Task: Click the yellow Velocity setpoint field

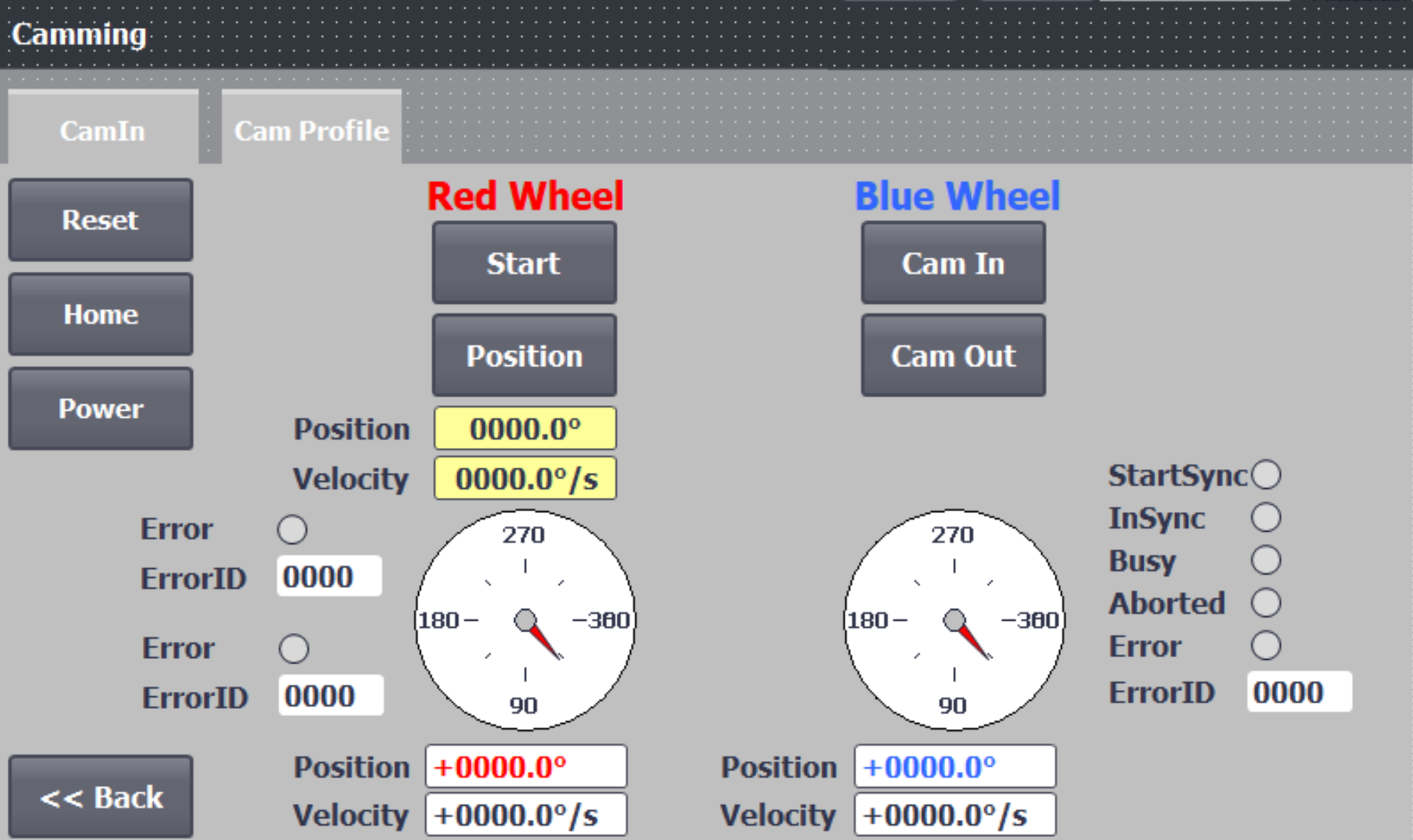Action: tap(525, 478)
